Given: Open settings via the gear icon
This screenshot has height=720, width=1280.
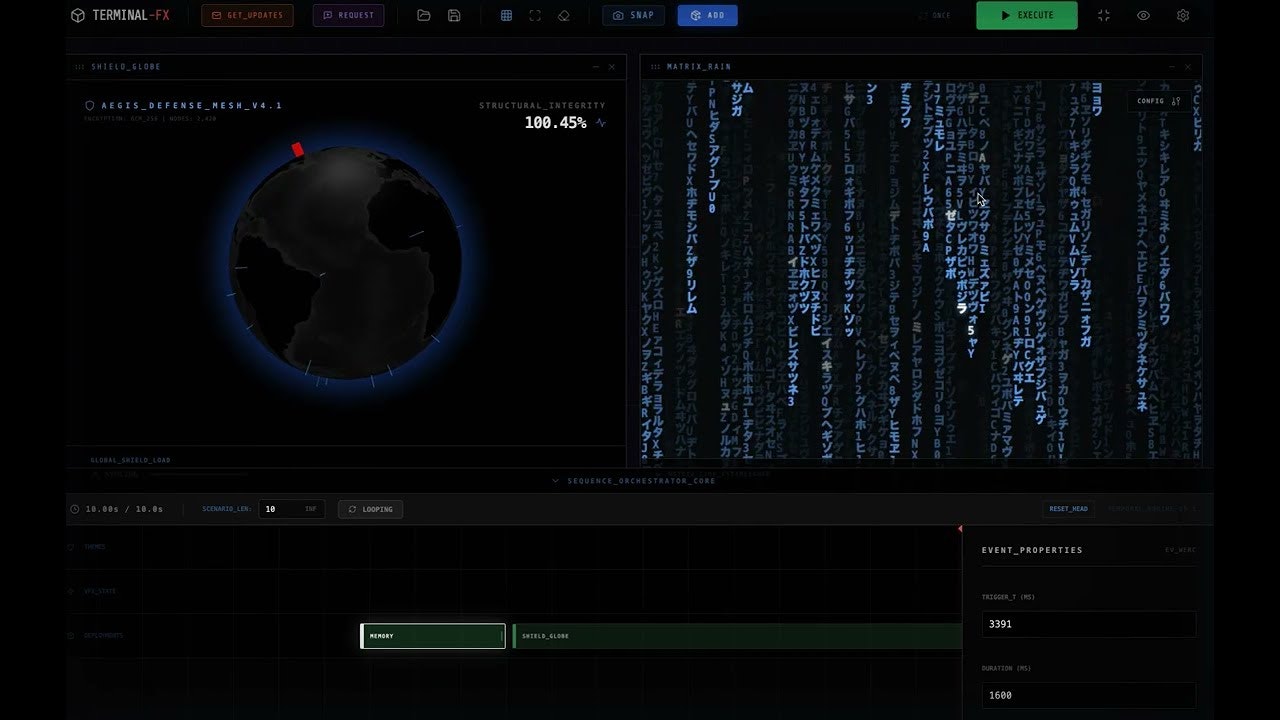Looking at the screenshot, I should tap(1182, 15).
